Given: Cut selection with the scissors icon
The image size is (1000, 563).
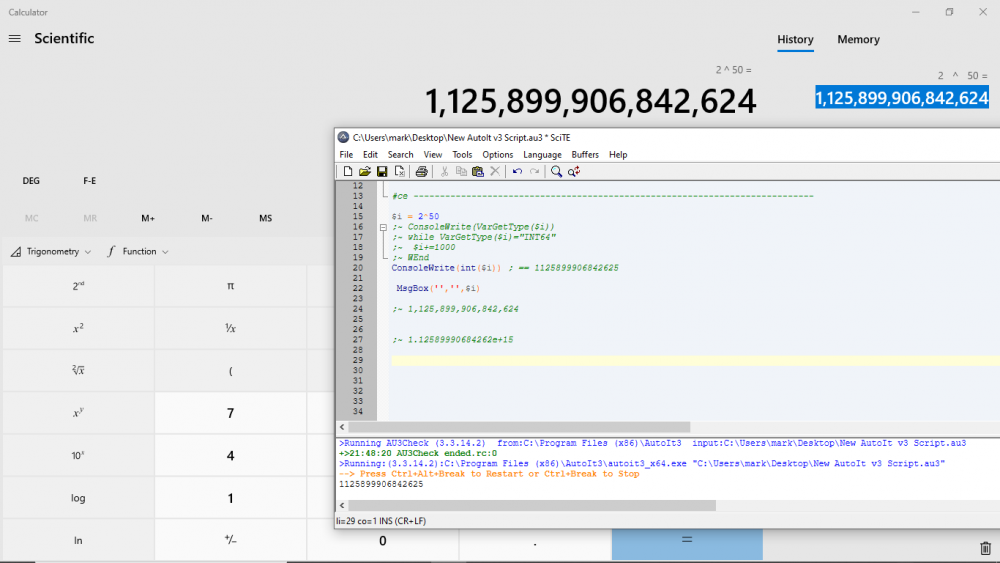Looking at the screenshot, I should pos(444,172).
